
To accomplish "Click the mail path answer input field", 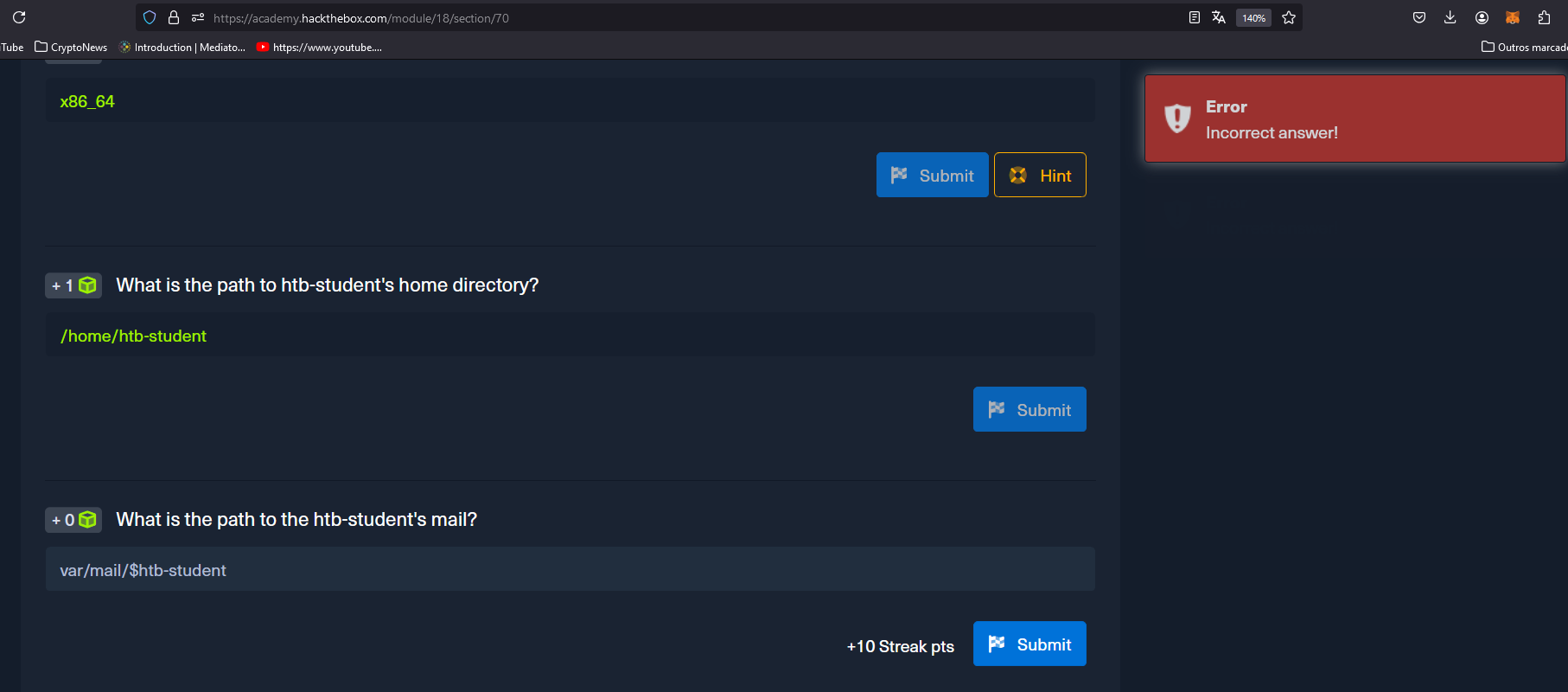I will coord(570,570).
